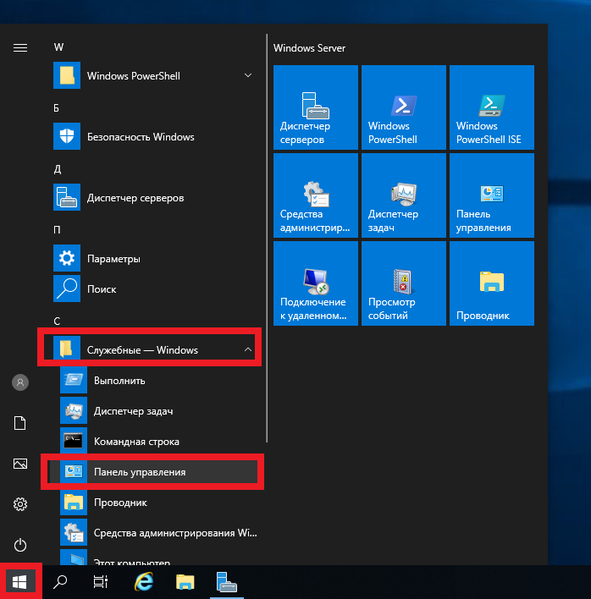Open Подключение к удаленному рабочему столу tile
The image size is (591, 599).
click(x=316, y=283)
